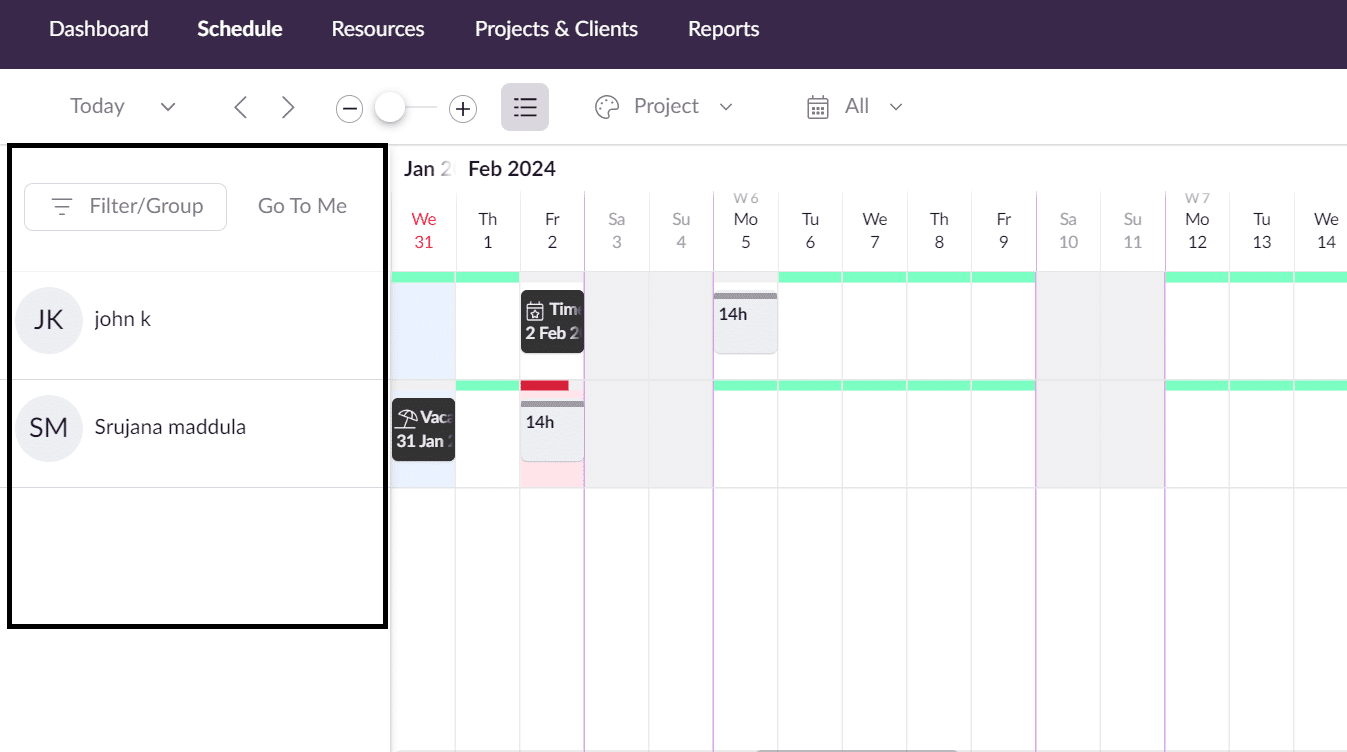The width and height of the screenshot is (1347, 752).
Task: Switch to the Schedule tab
Action: point(239,29)
